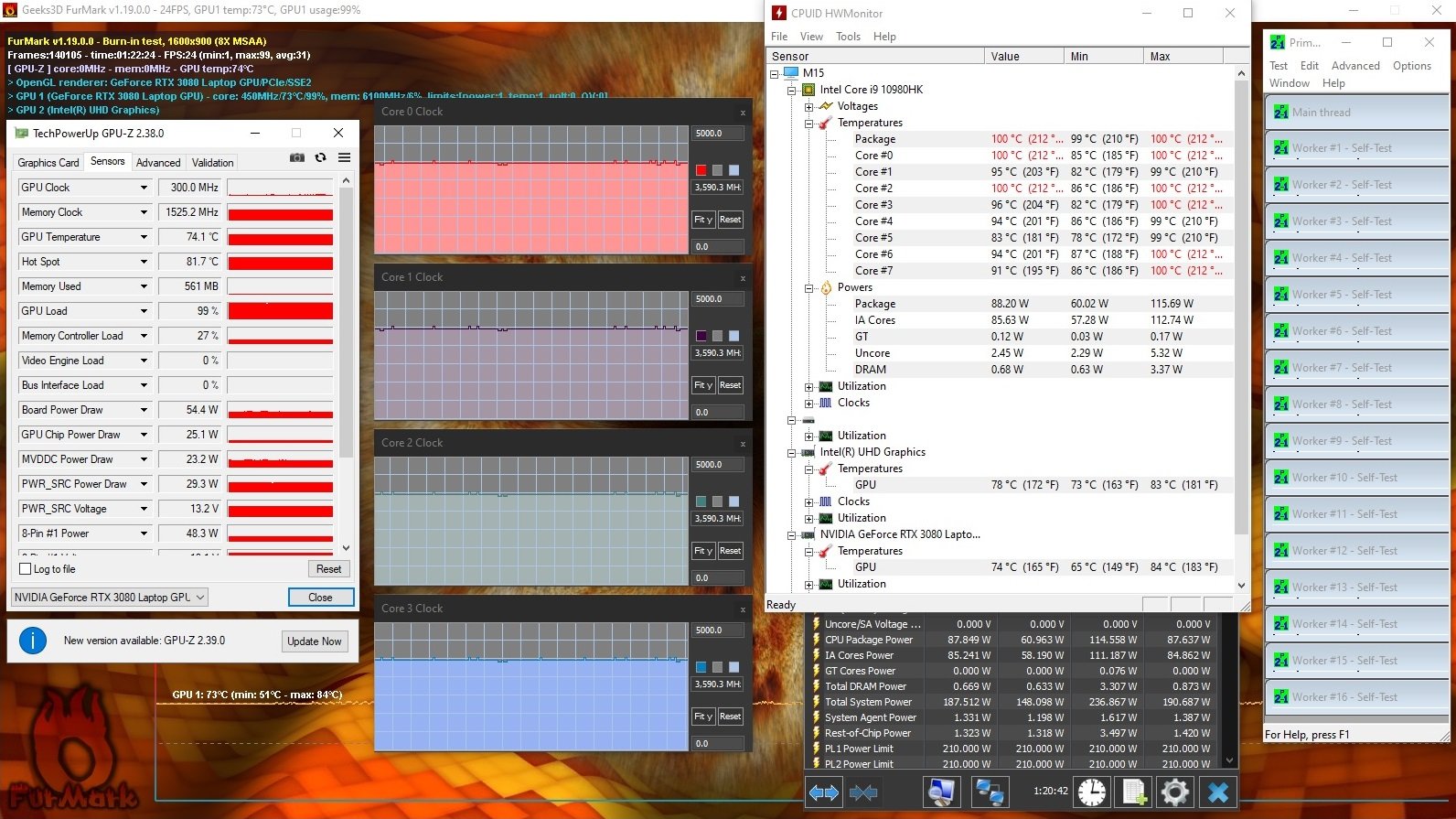The image size is (1456, 819).
Task: Open the Memory Clock sensor dropdown
Action: [x=144, y=212]
